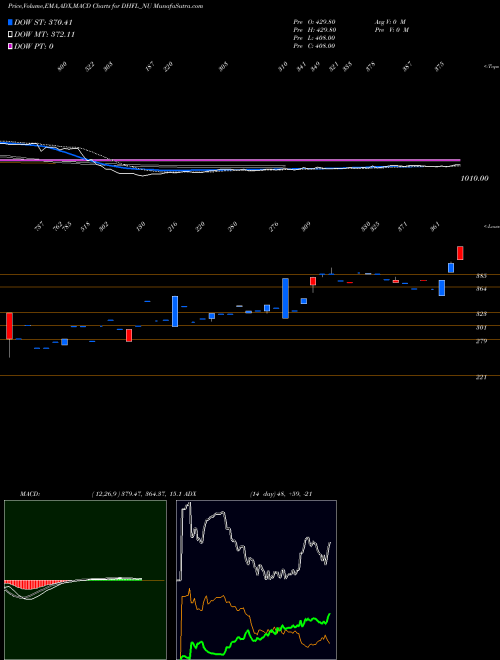Click the Lows marker label at right edge
Viewport: 500px width, 660px height.
click(x=492, y=226)
